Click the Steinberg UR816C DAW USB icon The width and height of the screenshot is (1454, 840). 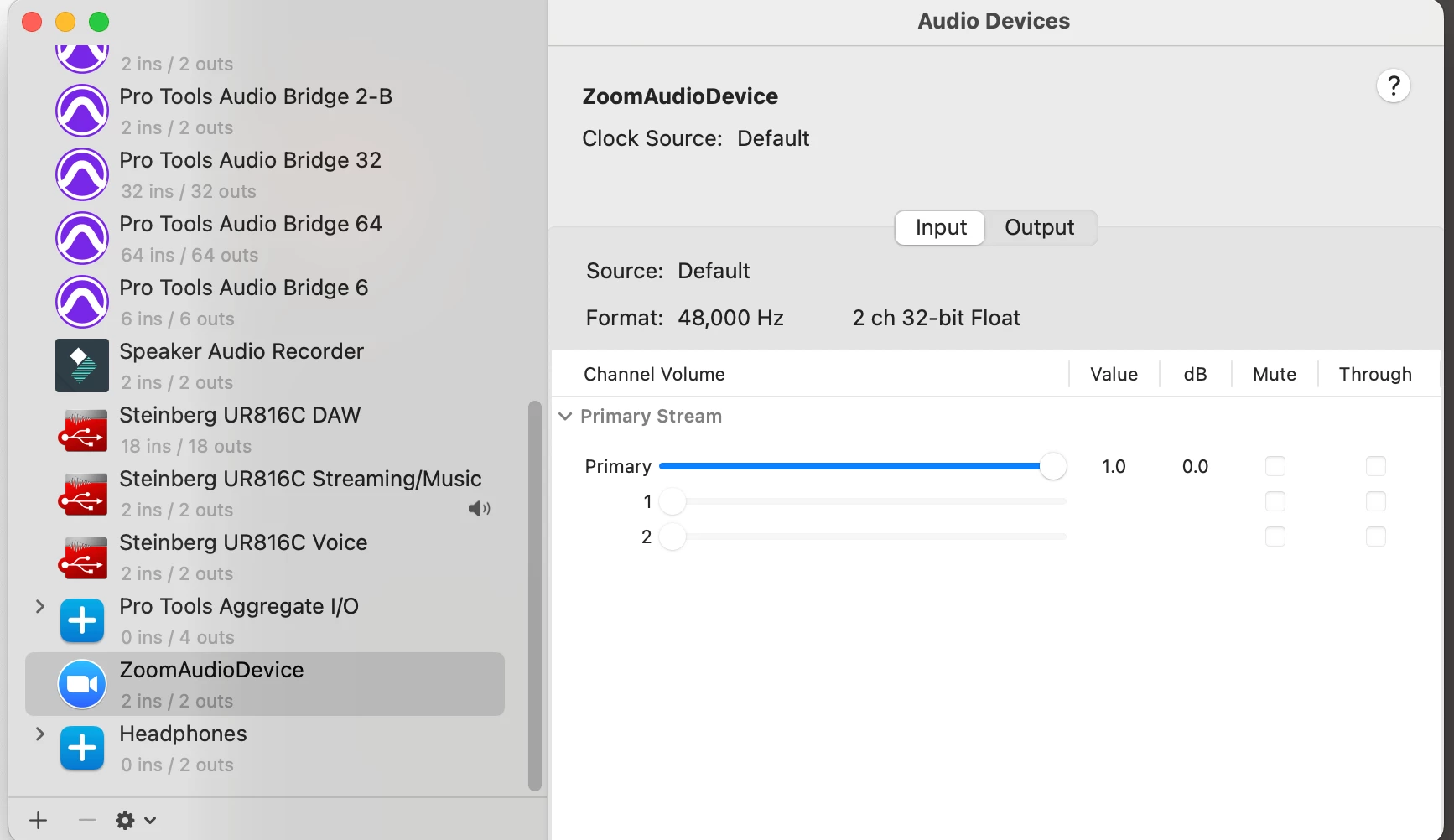(x=82, y=430)
